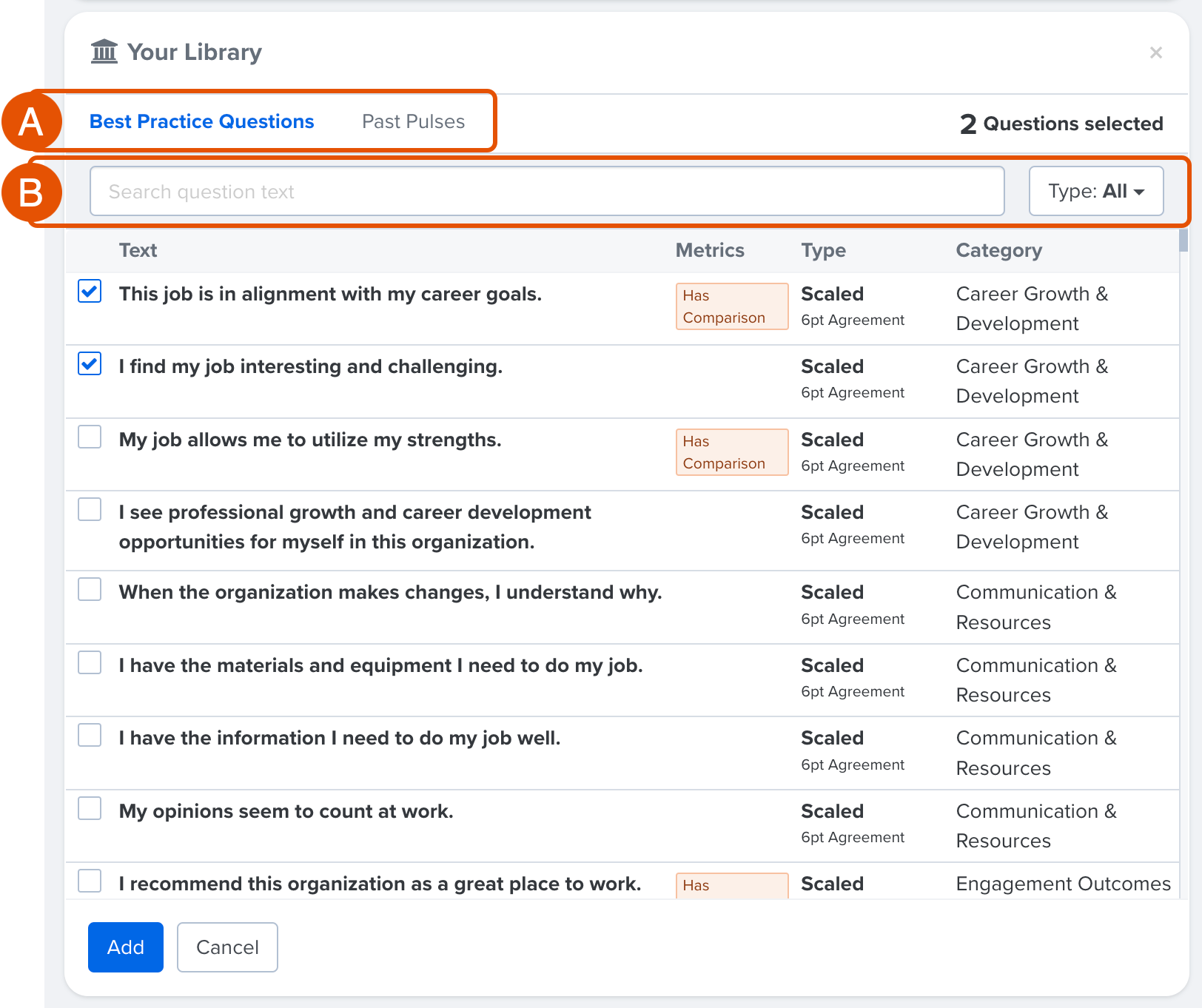
Task: Check "I have the information I need to do my job well"
Action: coord(89,734)
